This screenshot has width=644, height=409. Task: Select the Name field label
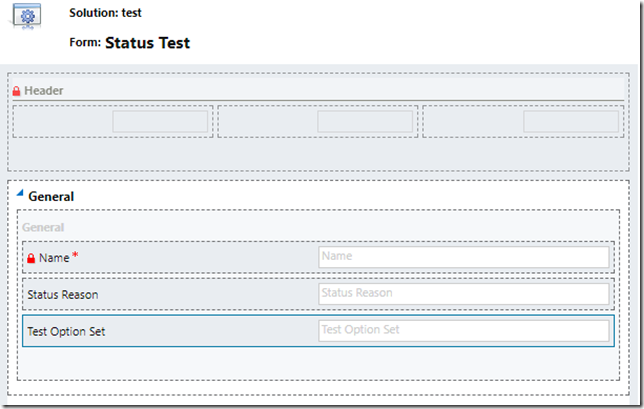54,258
